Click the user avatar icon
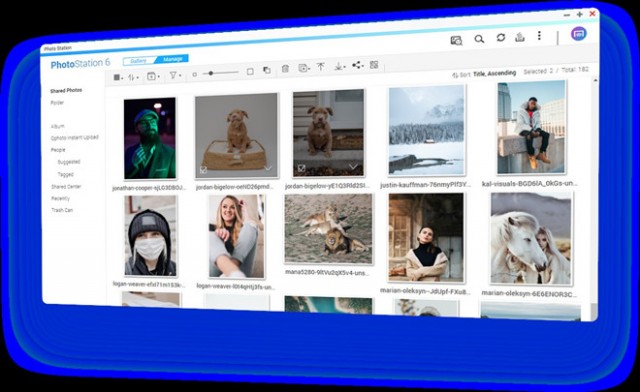Image resolution: width=640 pixels, height=392 pixels. [578, 34]
